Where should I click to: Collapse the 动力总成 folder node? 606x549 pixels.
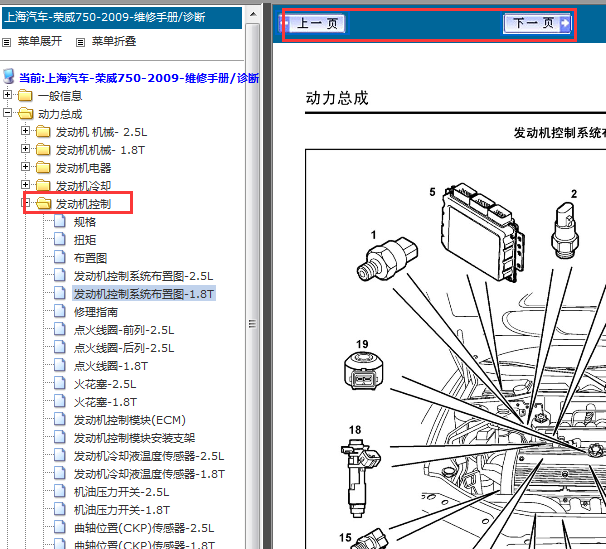coord(7,112)
